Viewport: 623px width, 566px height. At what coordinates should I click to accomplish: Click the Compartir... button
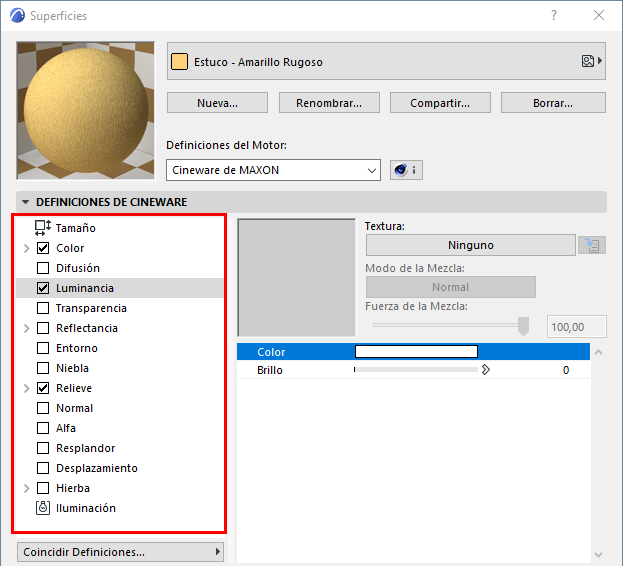[x=440, y=103]
